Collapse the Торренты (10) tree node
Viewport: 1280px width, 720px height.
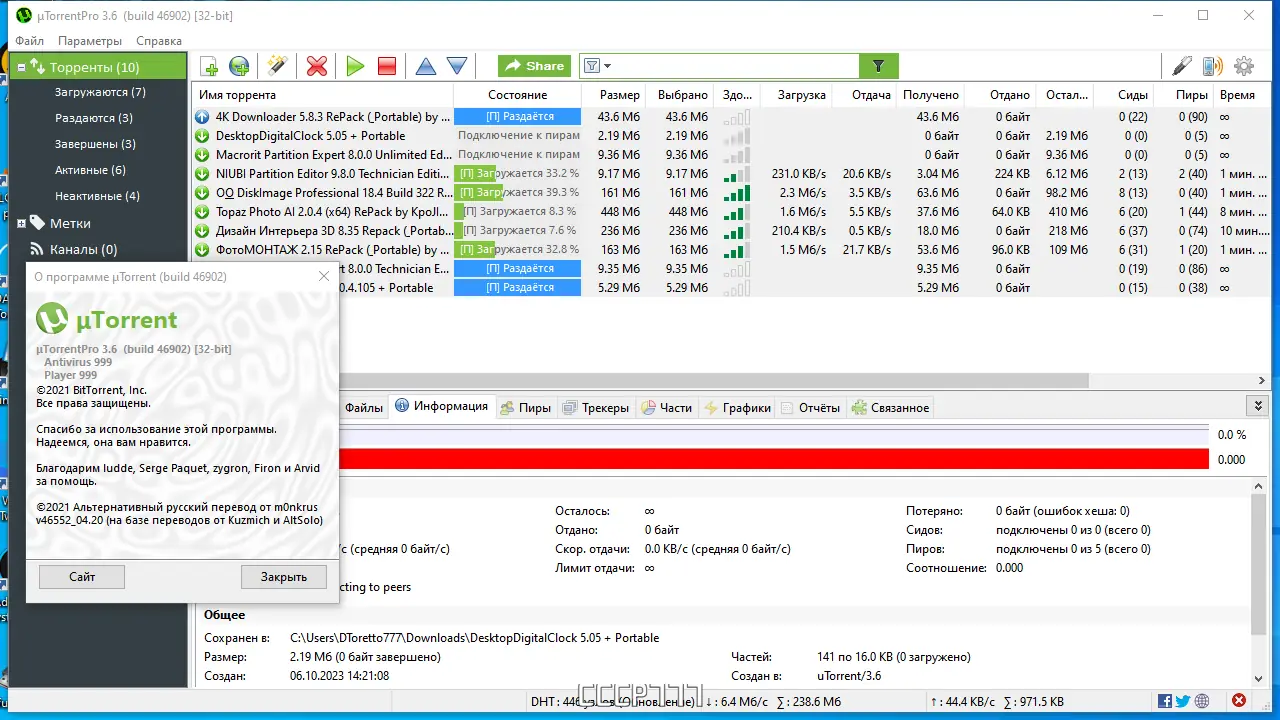(x=21, y=67)
